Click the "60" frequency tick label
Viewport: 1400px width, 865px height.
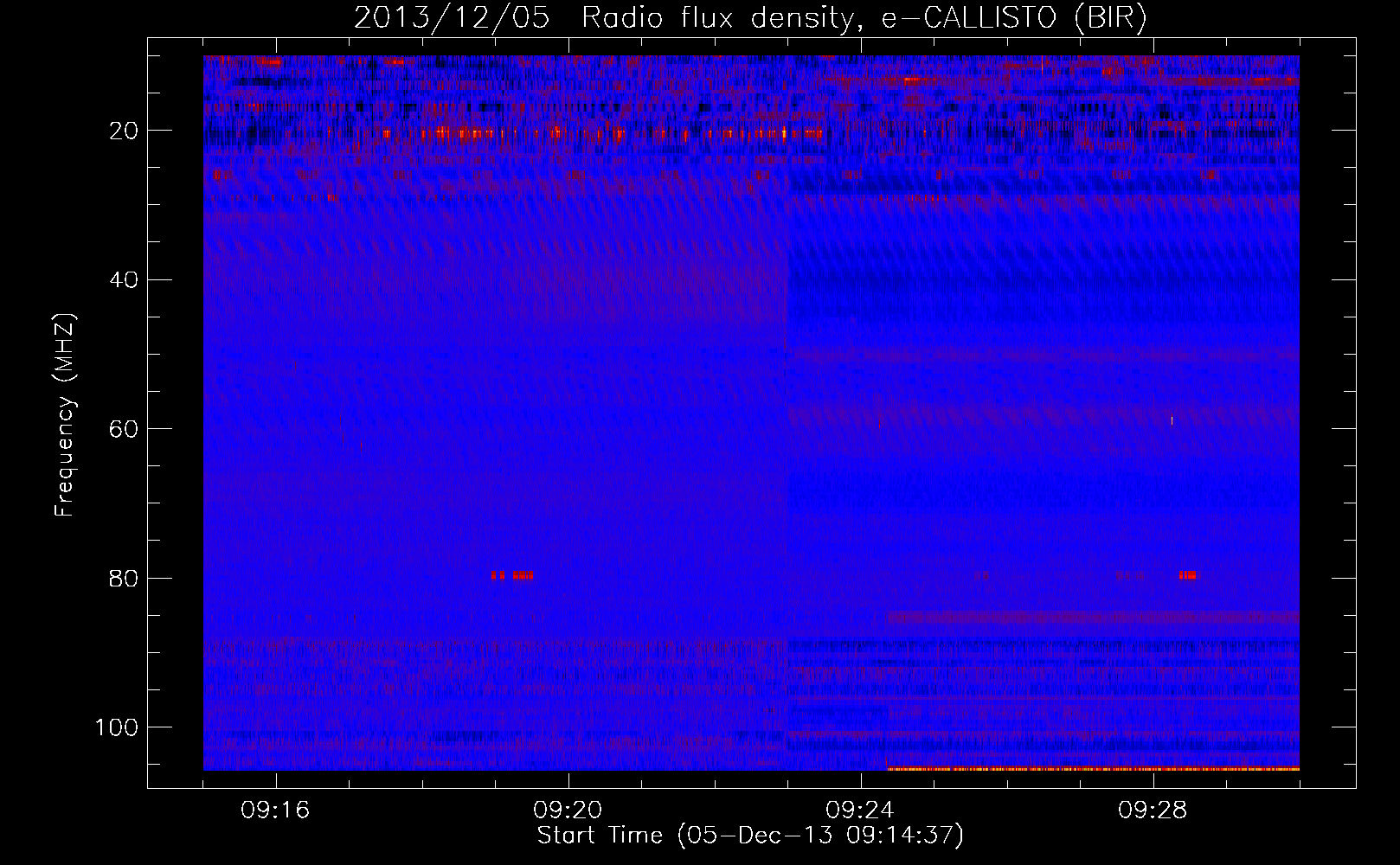tap(125, 429)
